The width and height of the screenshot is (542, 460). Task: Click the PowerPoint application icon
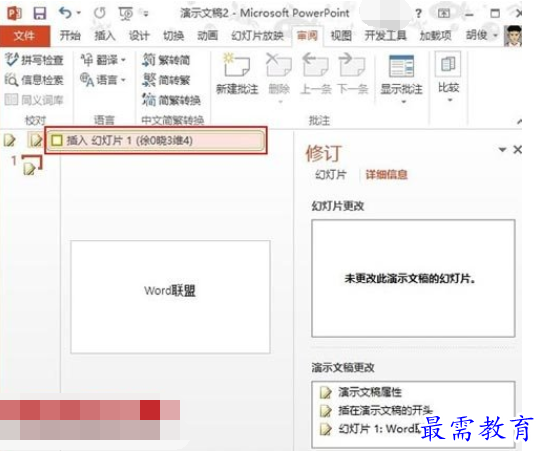pos(15,13)
